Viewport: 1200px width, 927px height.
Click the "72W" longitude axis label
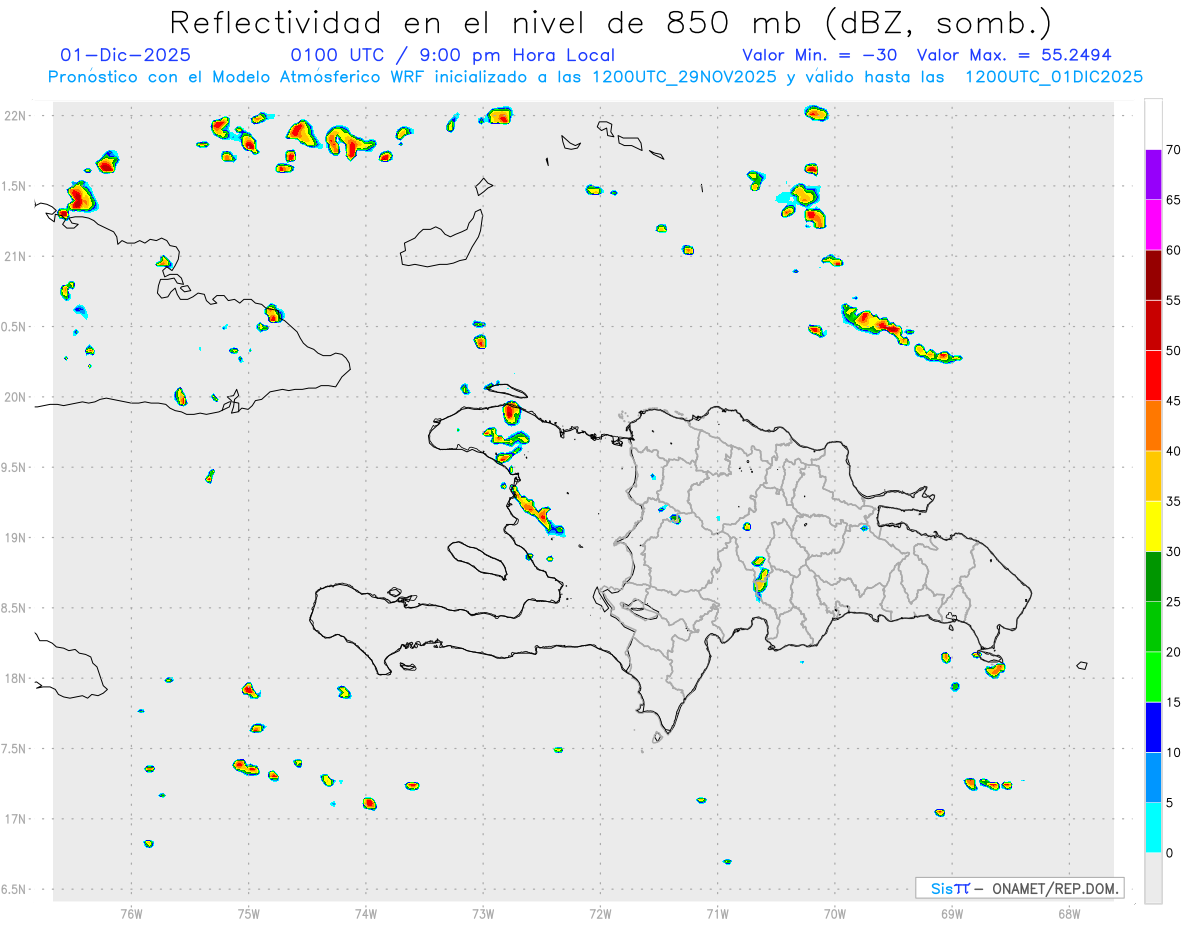[600, 913]
